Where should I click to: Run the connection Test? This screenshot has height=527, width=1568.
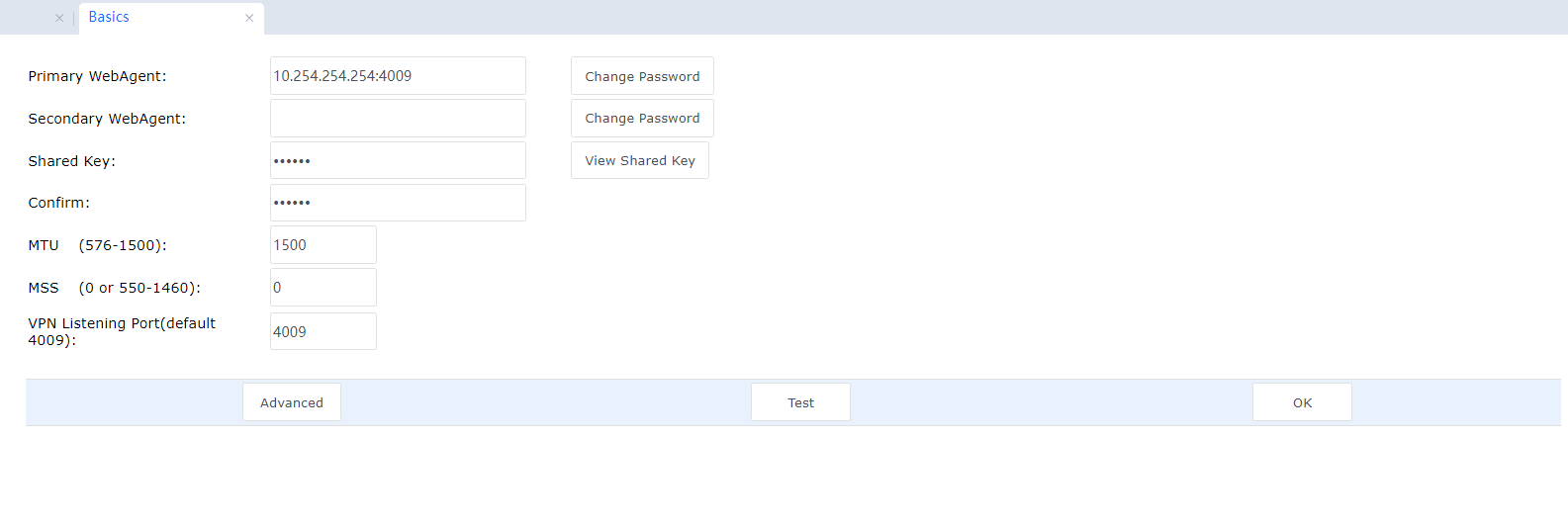point(800,402)
